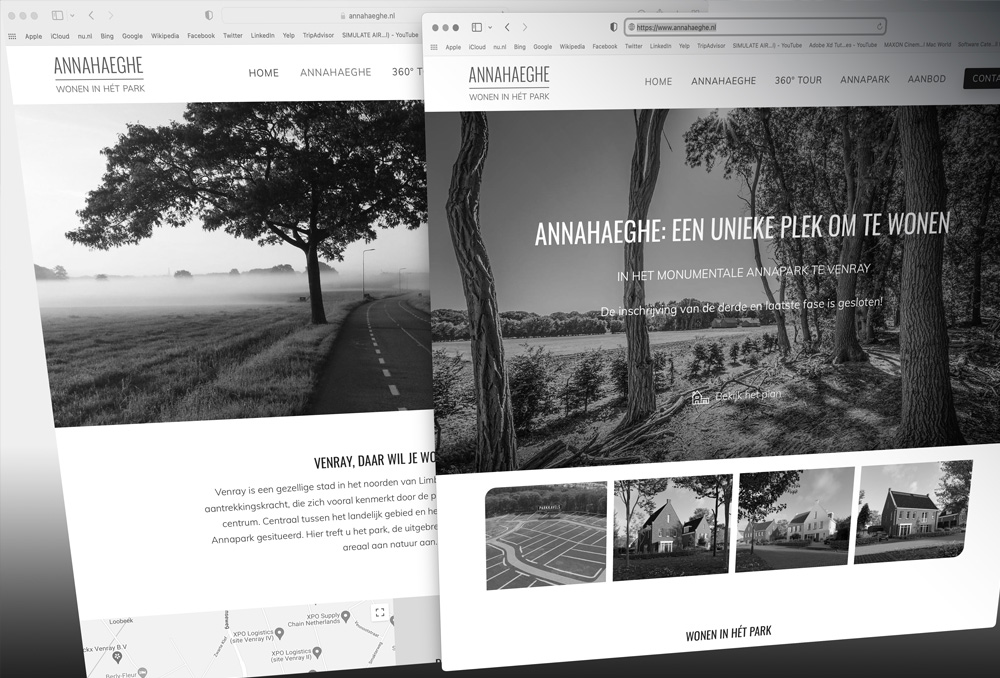Open sidebar options chevron in back window
Image resolution: width=1000 pixels, height=678 pixels.
(x=72, y=15)
